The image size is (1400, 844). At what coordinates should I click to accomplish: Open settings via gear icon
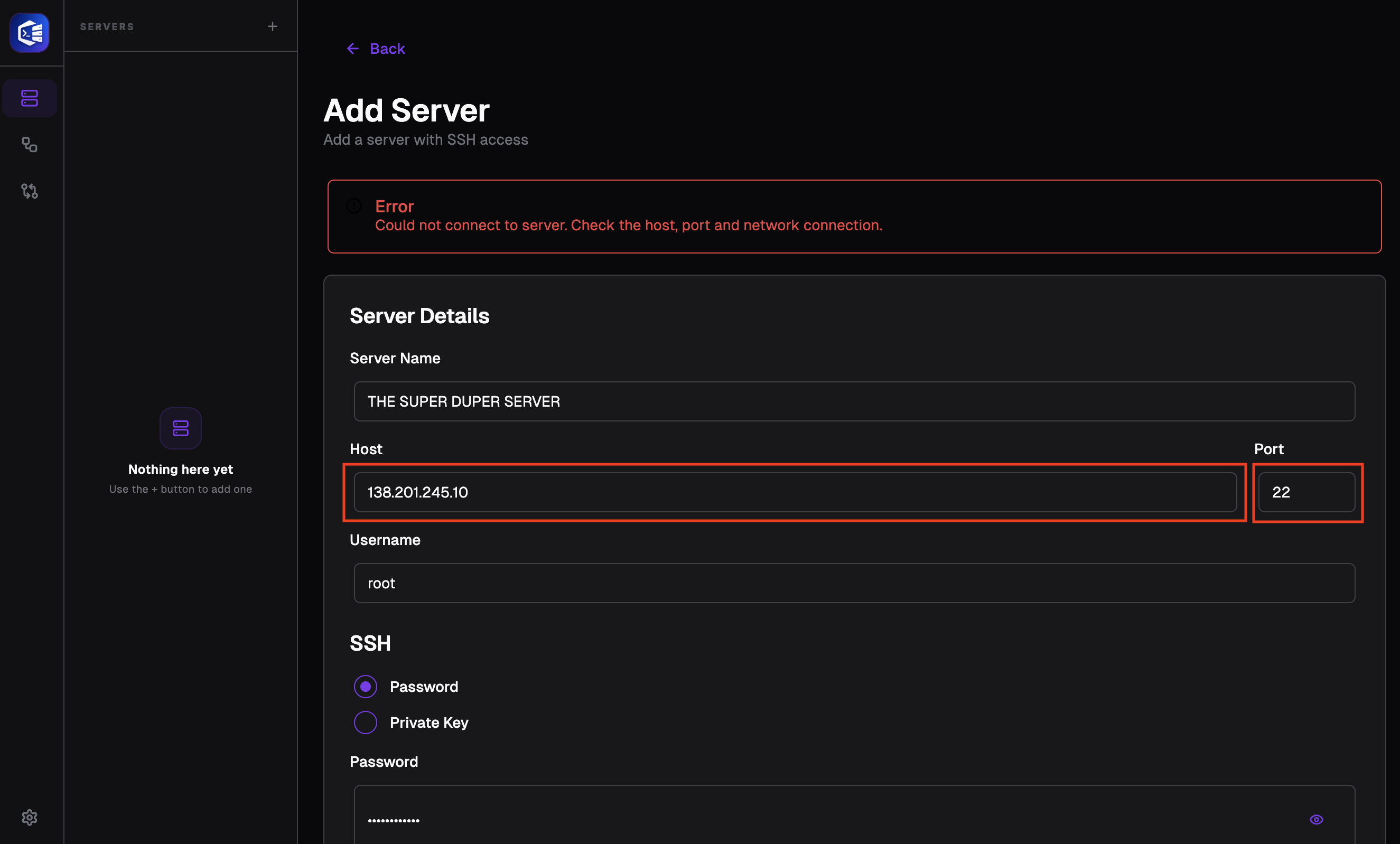30,817
